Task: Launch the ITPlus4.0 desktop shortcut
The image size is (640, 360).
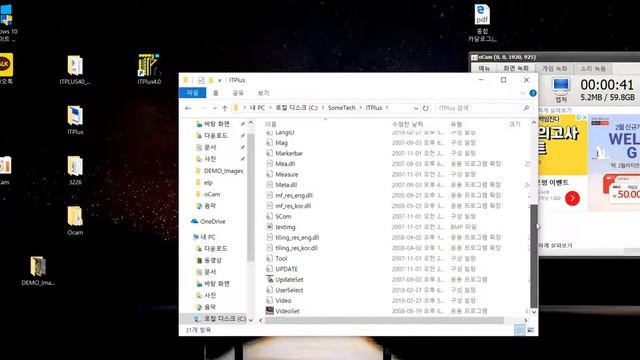Action: tap(149, 69)
